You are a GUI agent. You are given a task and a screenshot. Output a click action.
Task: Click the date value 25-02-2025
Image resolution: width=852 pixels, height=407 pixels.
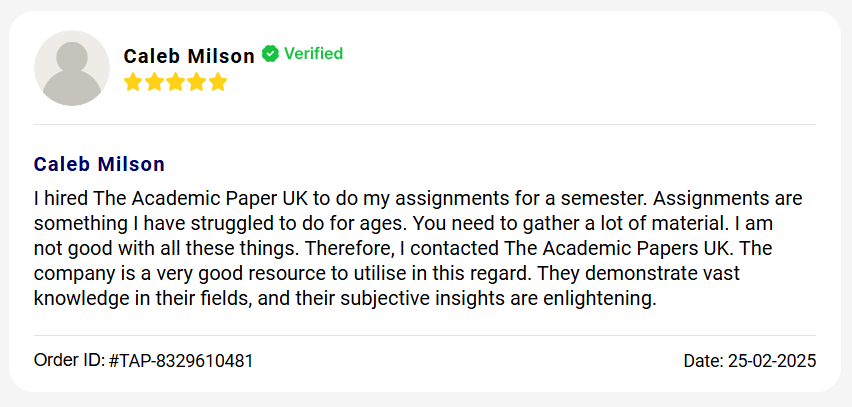(x=771, y=360)
